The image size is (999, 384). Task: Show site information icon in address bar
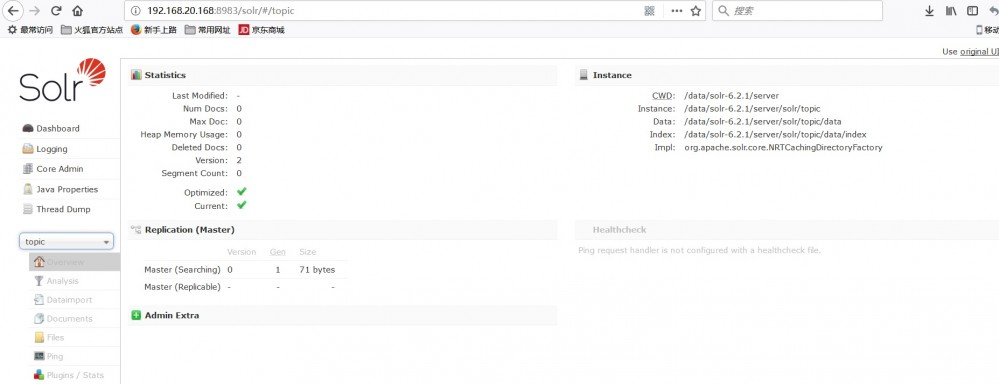pos(135,11)
